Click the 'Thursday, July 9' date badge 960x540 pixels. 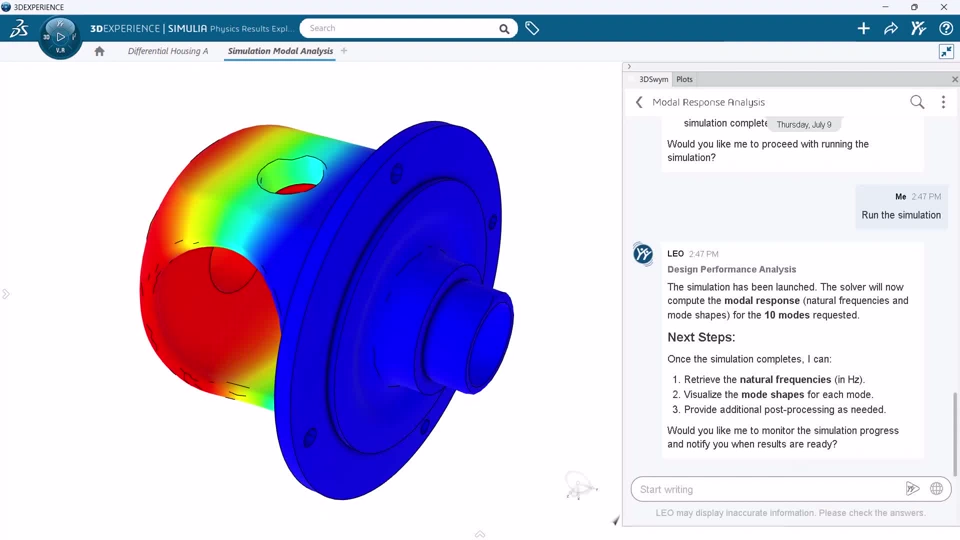click(804, 124)
